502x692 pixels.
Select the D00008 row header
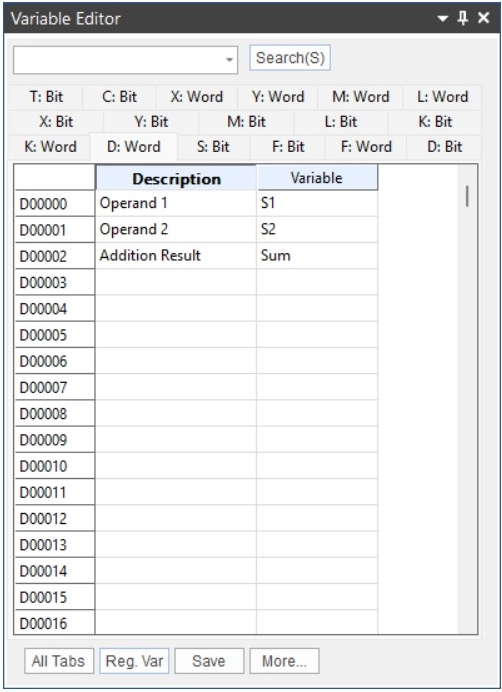[x=55, y=414]
